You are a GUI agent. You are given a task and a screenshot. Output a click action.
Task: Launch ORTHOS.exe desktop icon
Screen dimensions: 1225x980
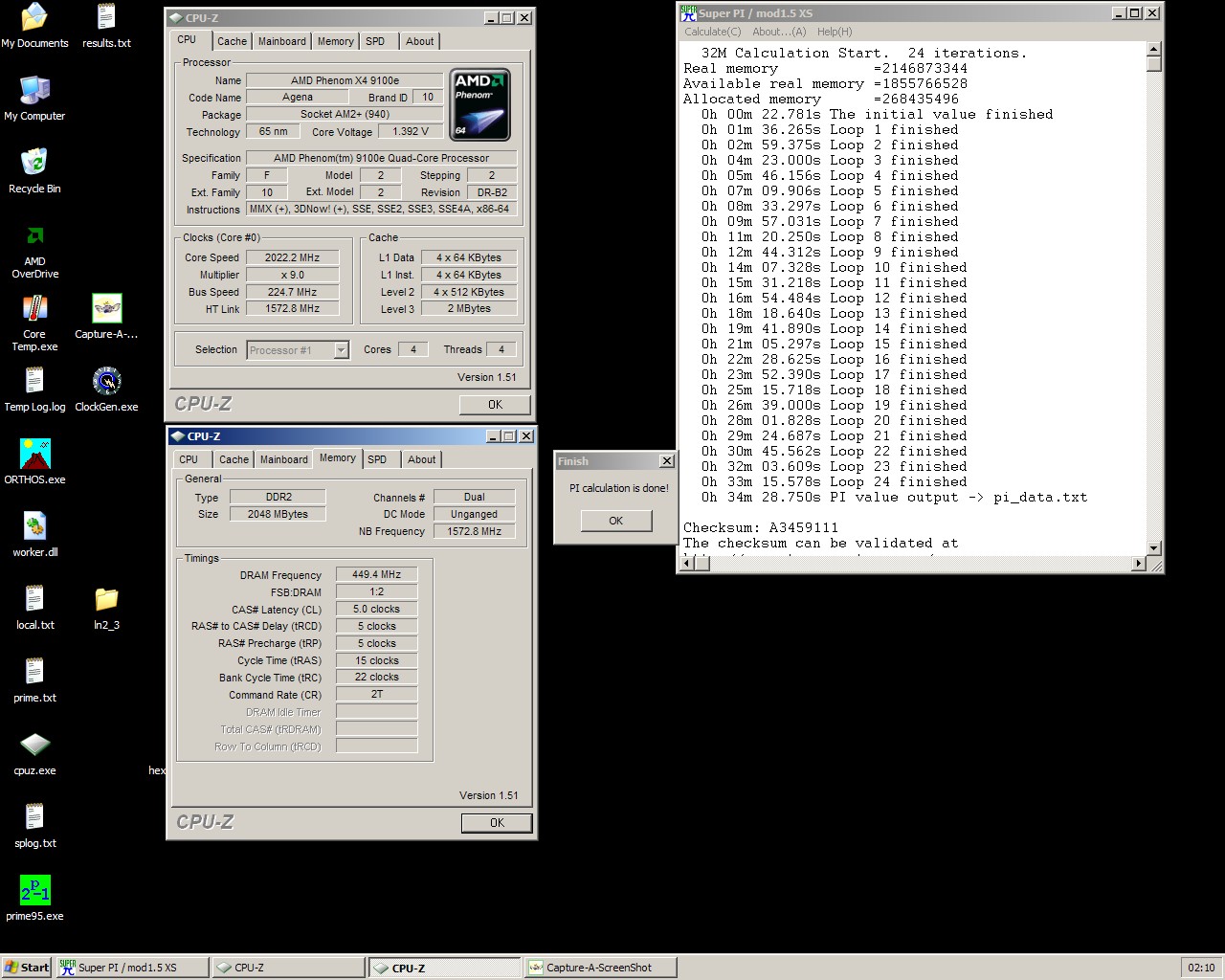click(x=34, y=462)
